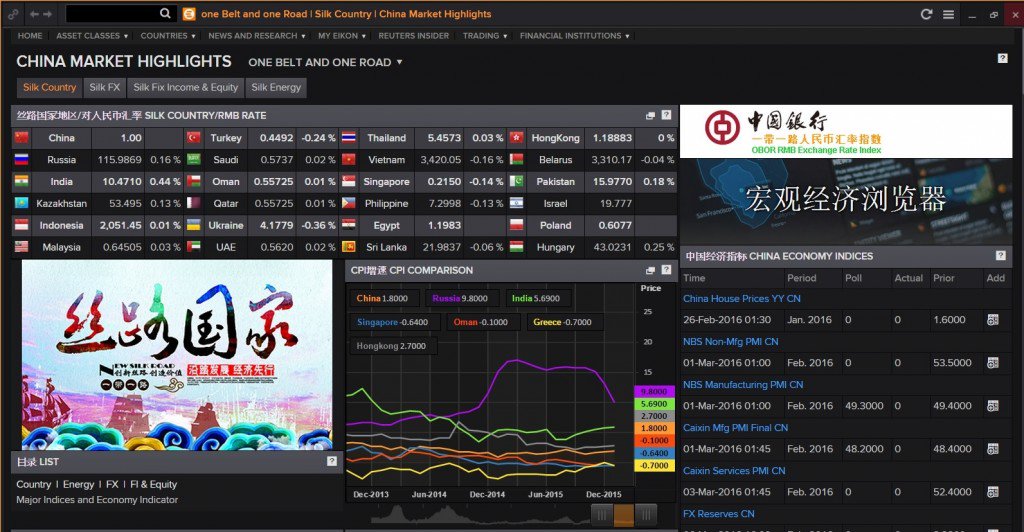This screenshot has height=532, width=1024.
Task: Add China House Prices event to calendar
Action: click(993, 319)
